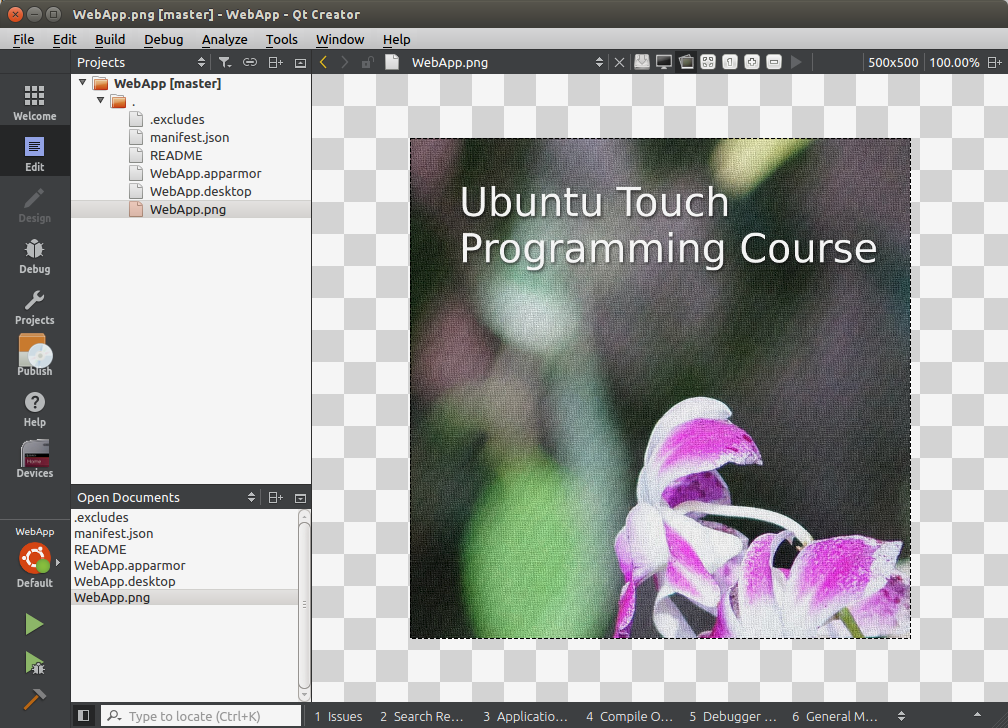
Task: Reset image to original size
Action: click(x=730, y=62)
